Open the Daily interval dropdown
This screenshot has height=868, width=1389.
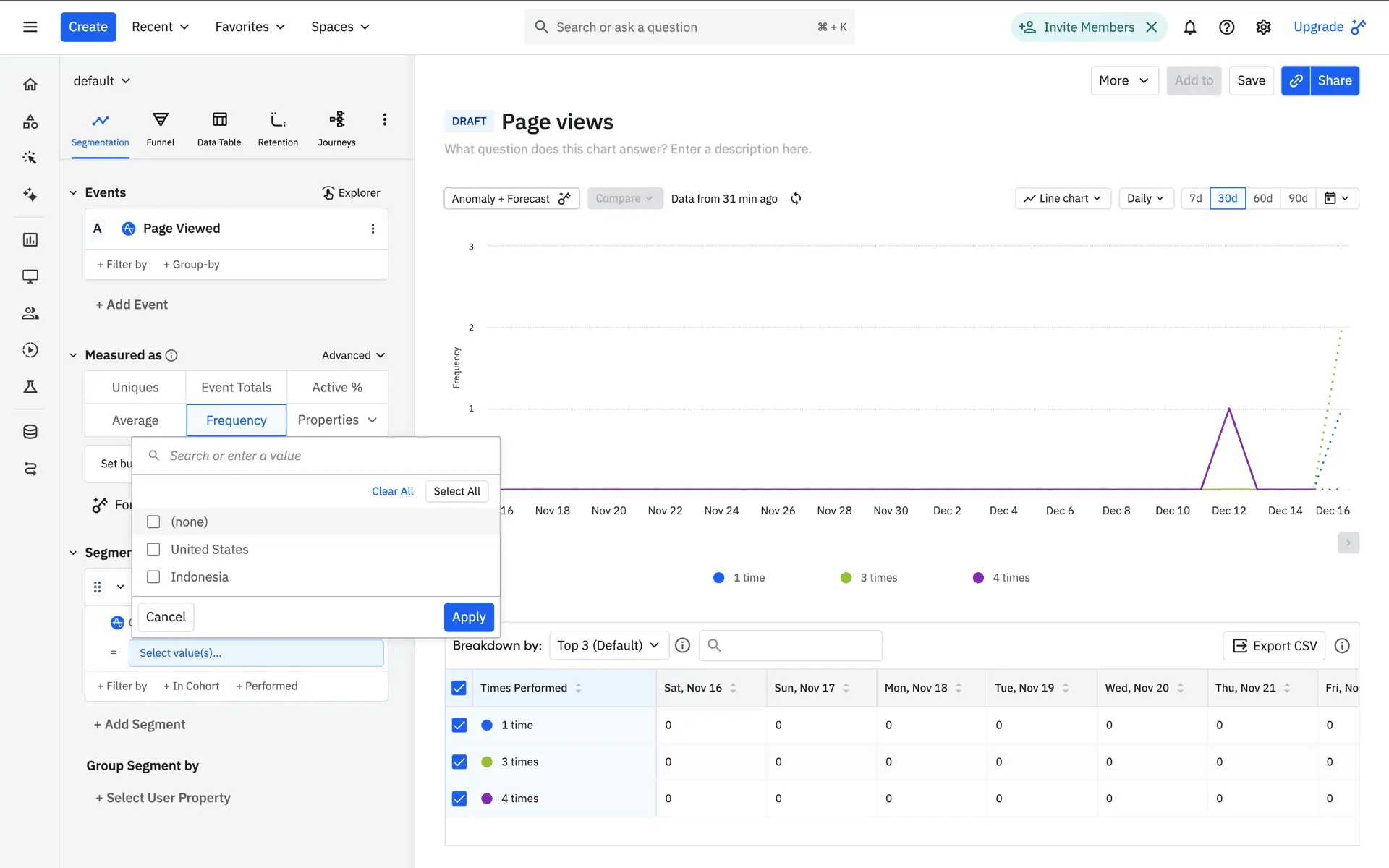pyautogui.click(x=1145, y=198)
